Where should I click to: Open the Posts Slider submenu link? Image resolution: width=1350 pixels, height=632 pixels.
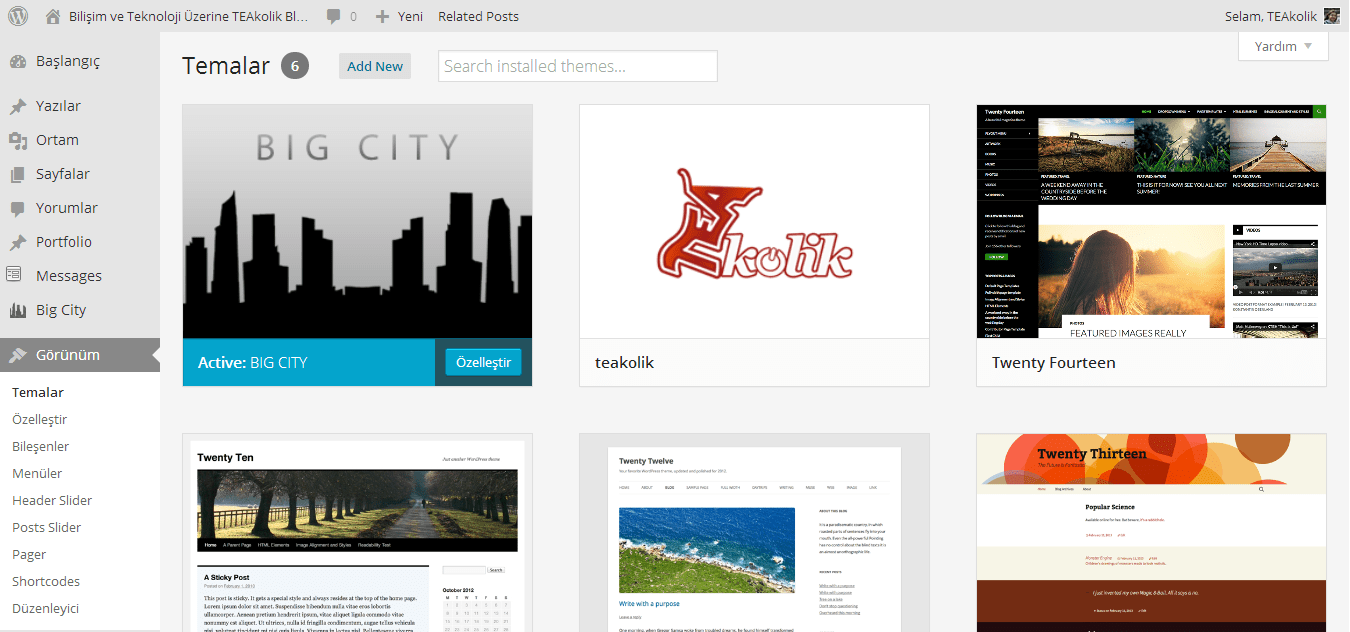point(47,527)
